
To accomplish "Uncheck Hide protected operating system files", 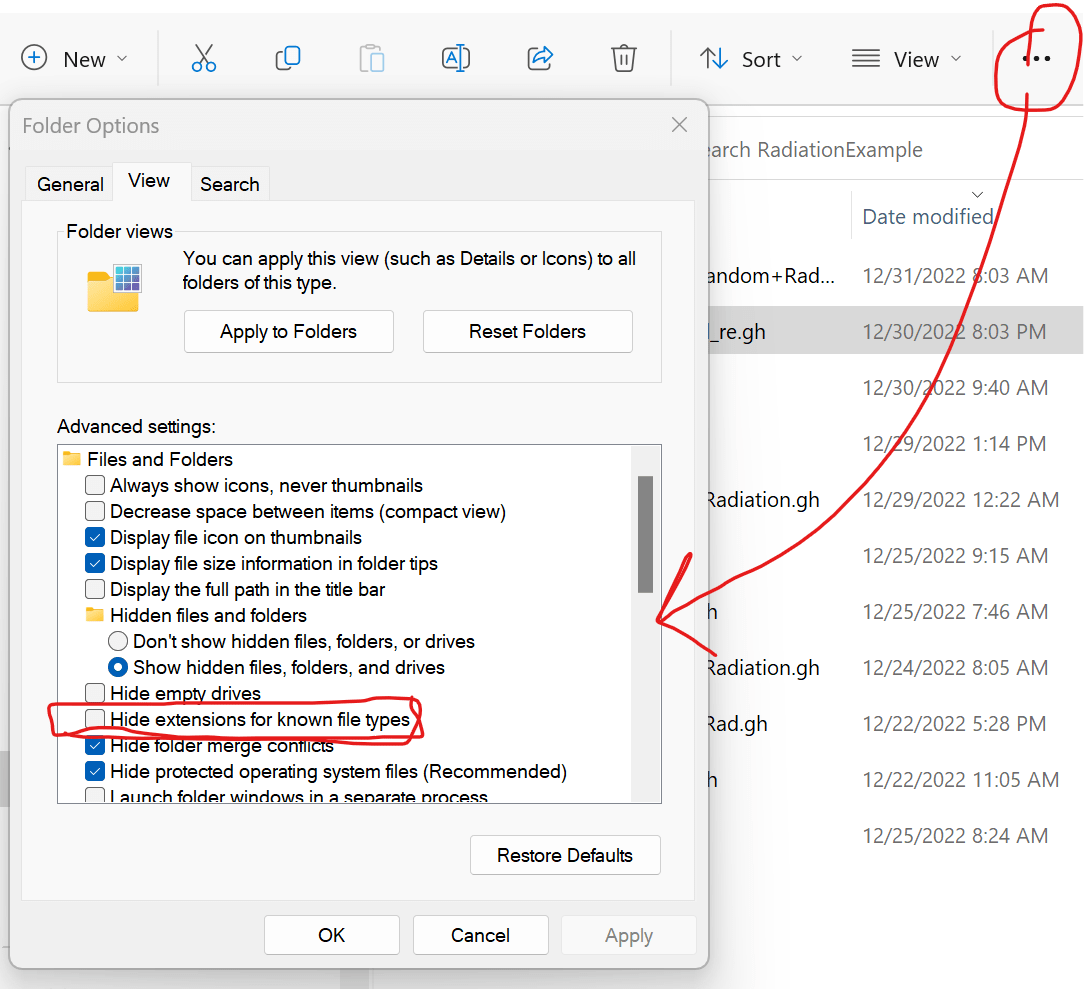I will tap(95, 771).
